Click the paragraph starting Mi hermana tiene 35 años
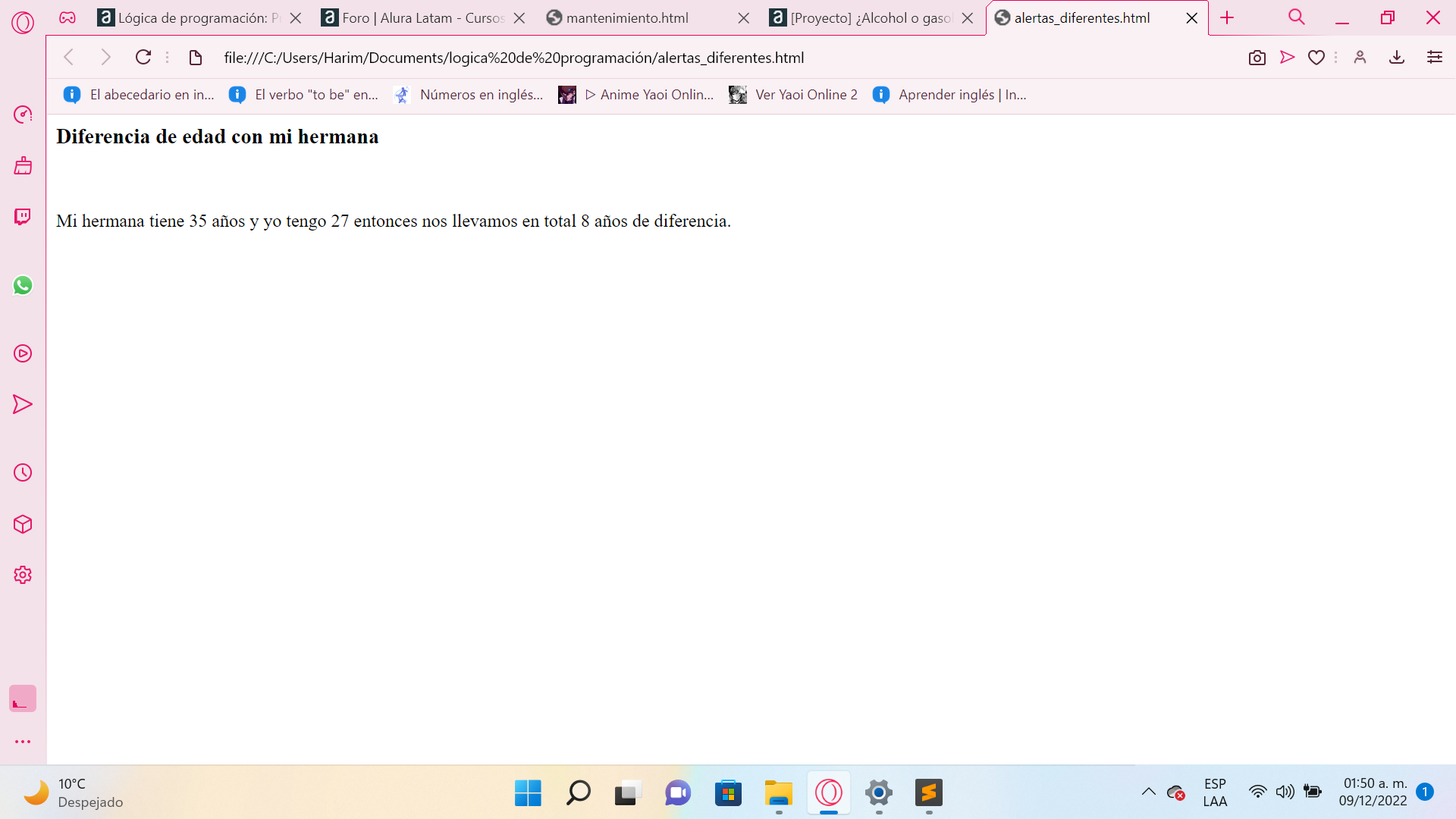 (394, 221)
